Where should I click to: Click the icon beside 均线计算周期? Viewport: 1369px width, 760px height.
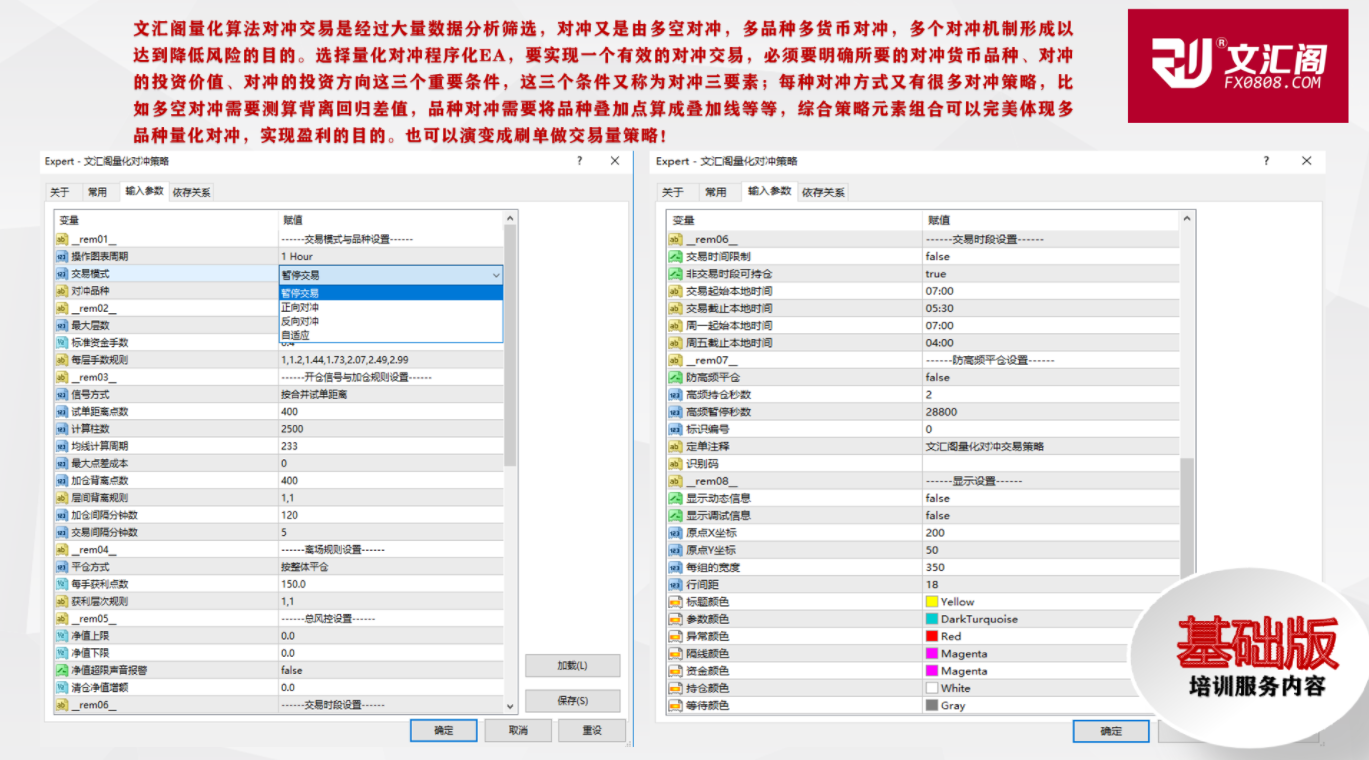[x=62, y=446]
